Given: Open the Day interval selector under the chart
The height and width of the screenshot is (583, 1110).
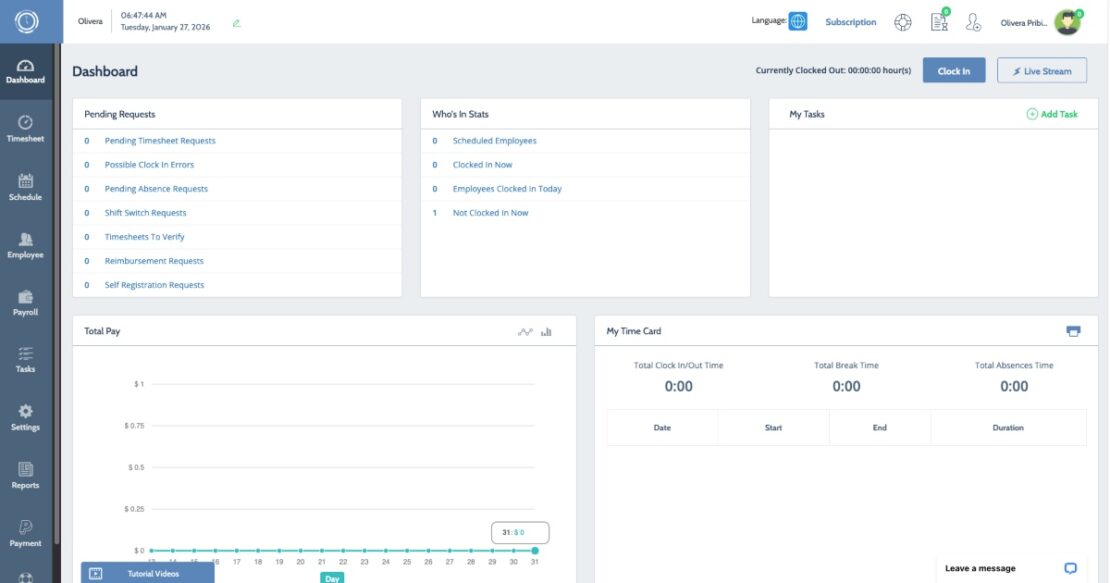Looking at the screenshot, I should 331,578.
